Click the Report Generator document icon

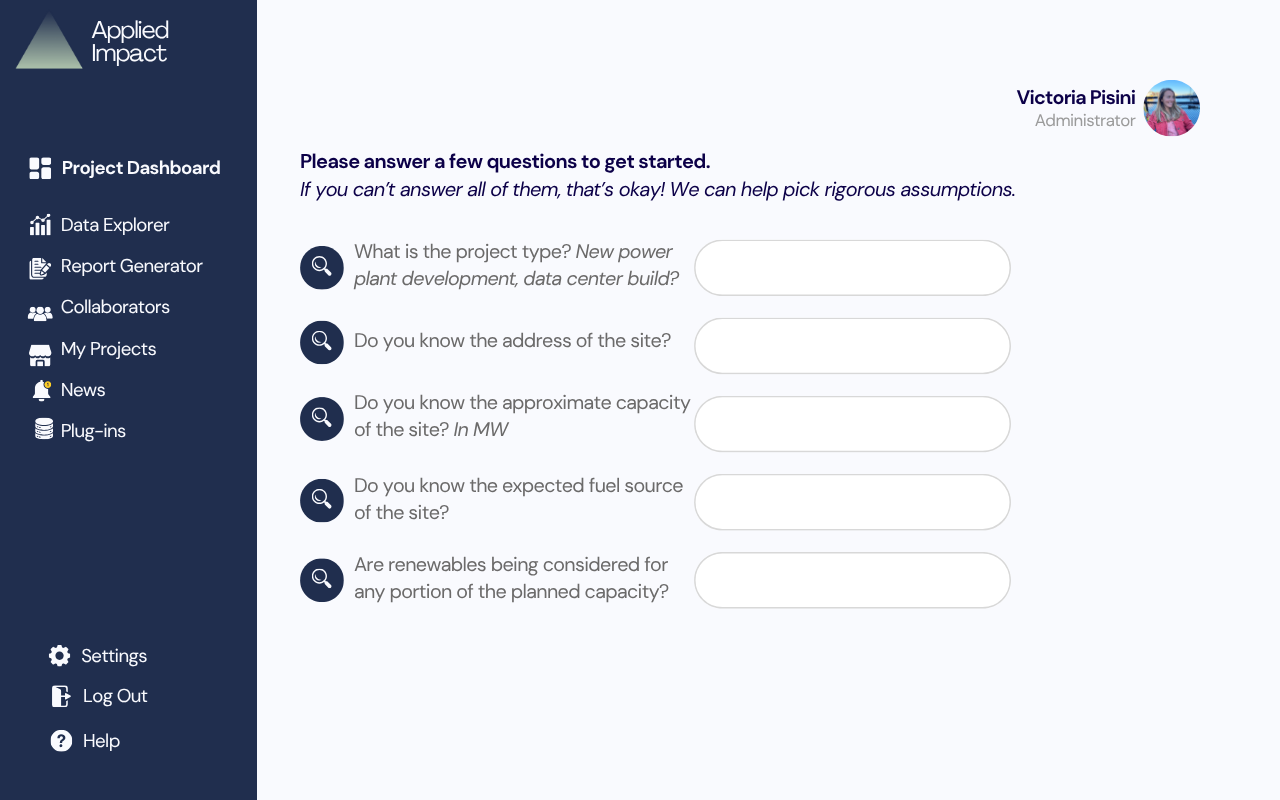click(x=40, y=267)
